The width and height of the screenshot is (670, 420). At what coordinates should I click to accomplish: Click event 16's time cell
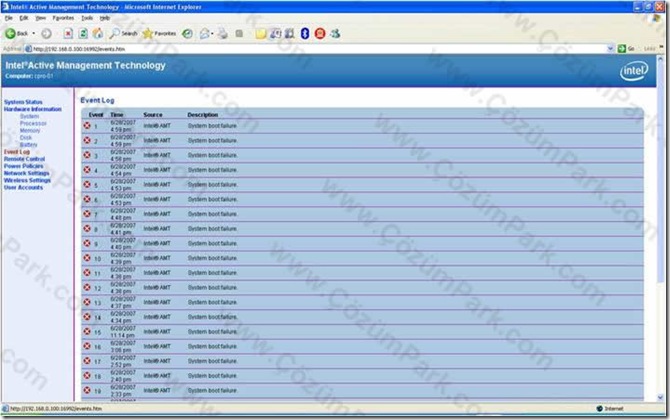(x=123, y=346)
